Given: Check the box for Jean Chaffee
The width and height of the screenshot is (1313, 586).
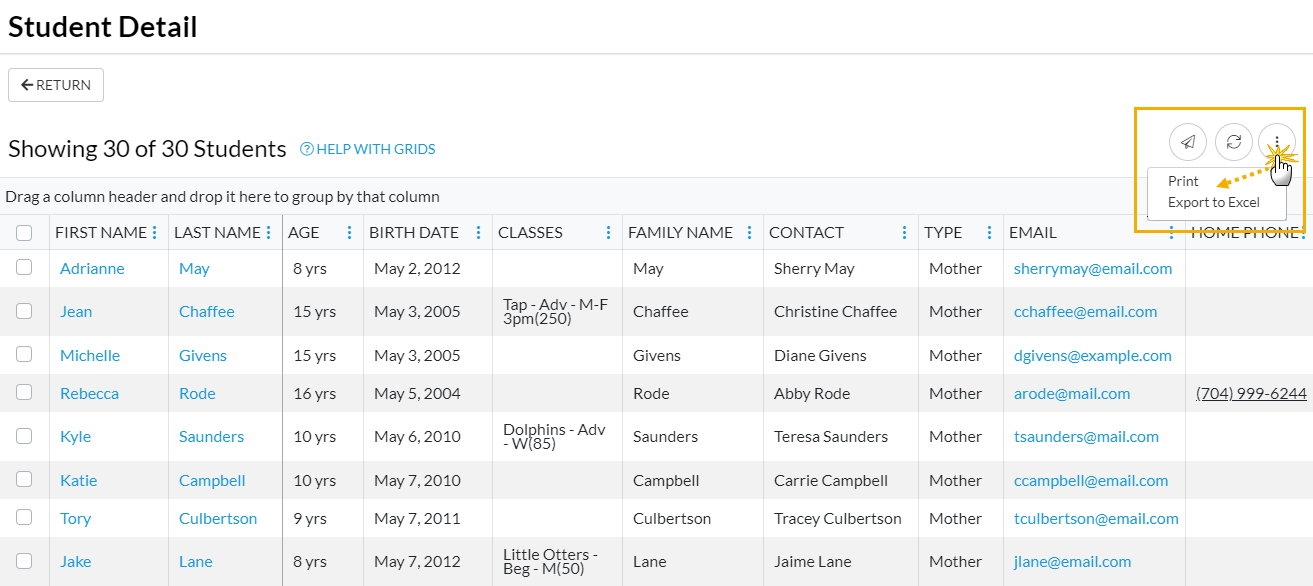Looking at the screenshot, I should [24, 310].
